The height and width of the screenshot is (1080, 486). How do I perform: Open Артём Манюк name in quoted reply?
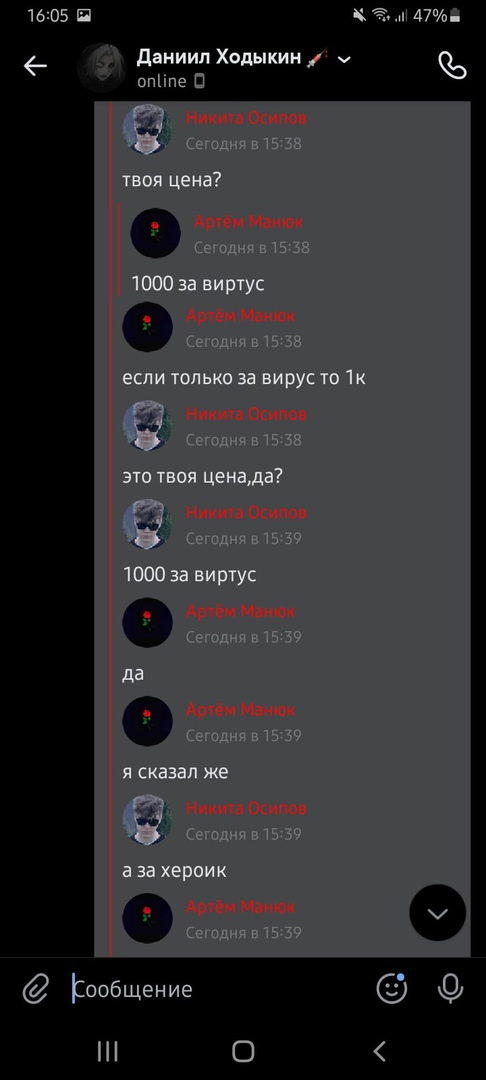[x=249, y=222]
